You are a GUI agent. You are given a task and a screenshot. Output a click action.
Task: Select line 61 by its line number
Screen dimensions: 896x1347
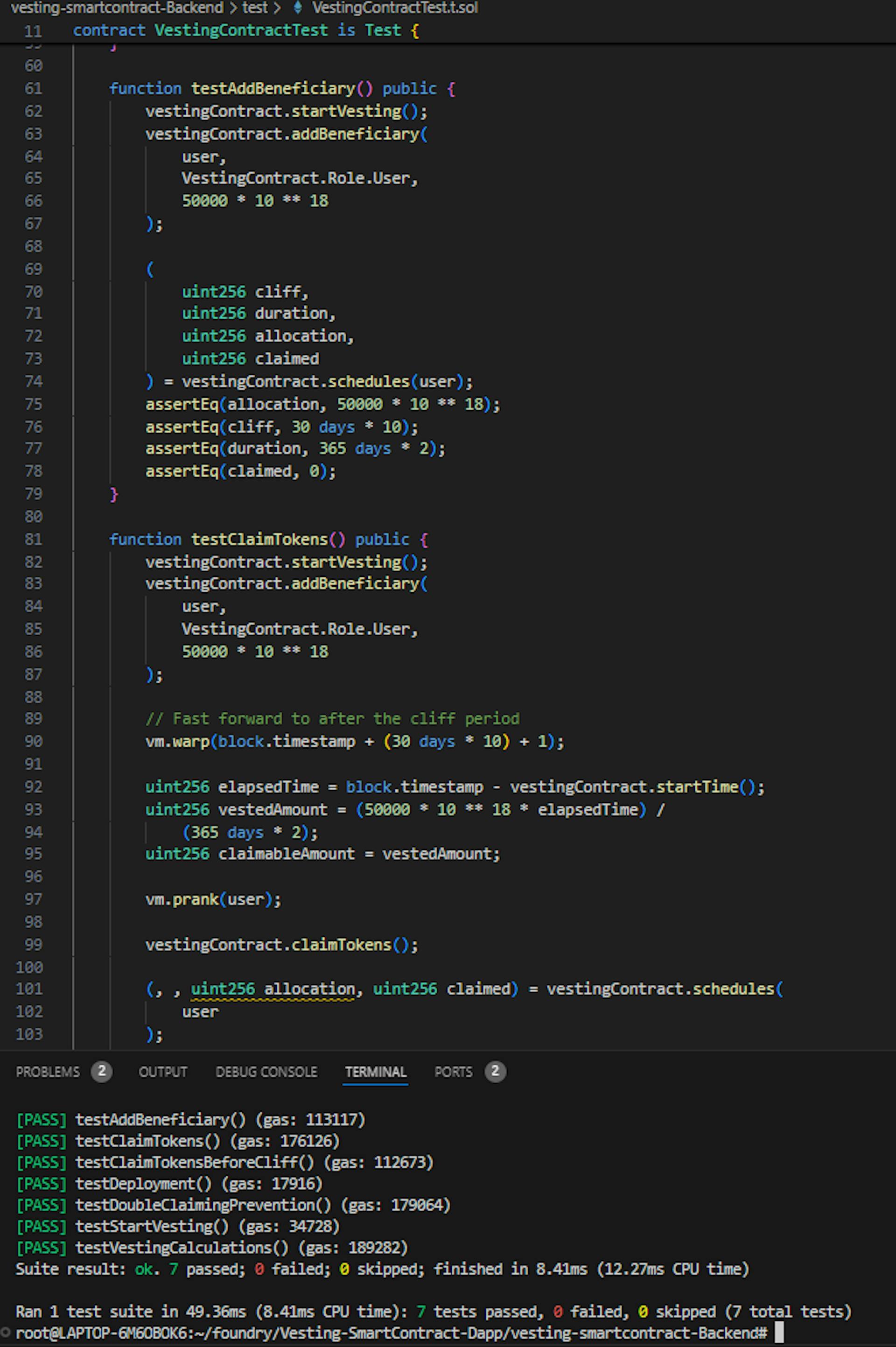(33, 89)
